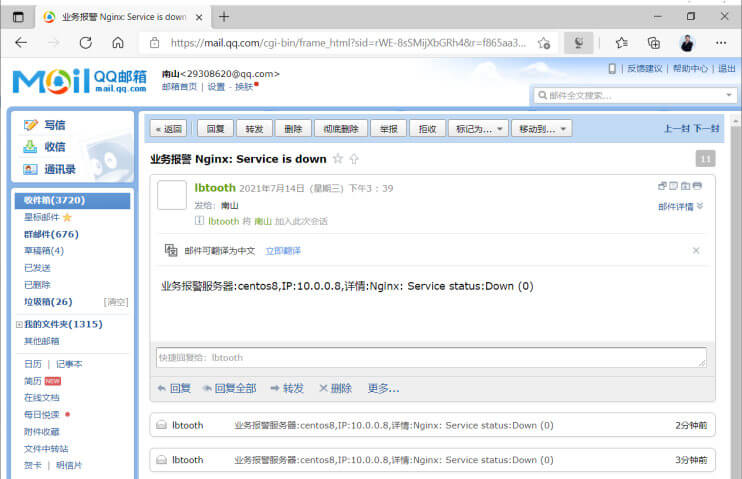Screen dimensions: 742x479
Task: Click the 上一封 previous mail link
Action: [677, 128]
